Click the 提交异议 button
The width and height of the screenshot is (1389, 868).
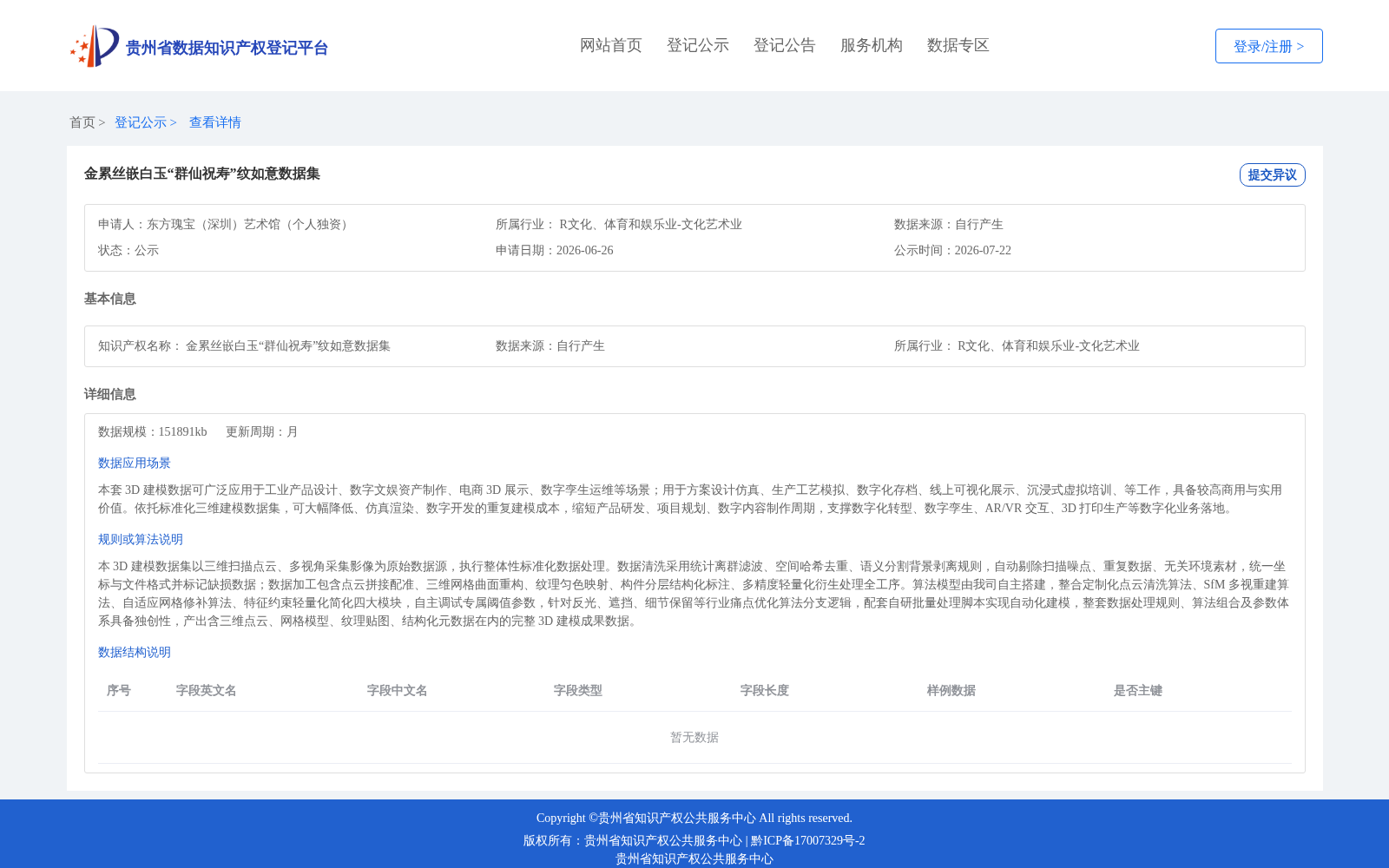pyautogui.click(x=1272, y=174)
